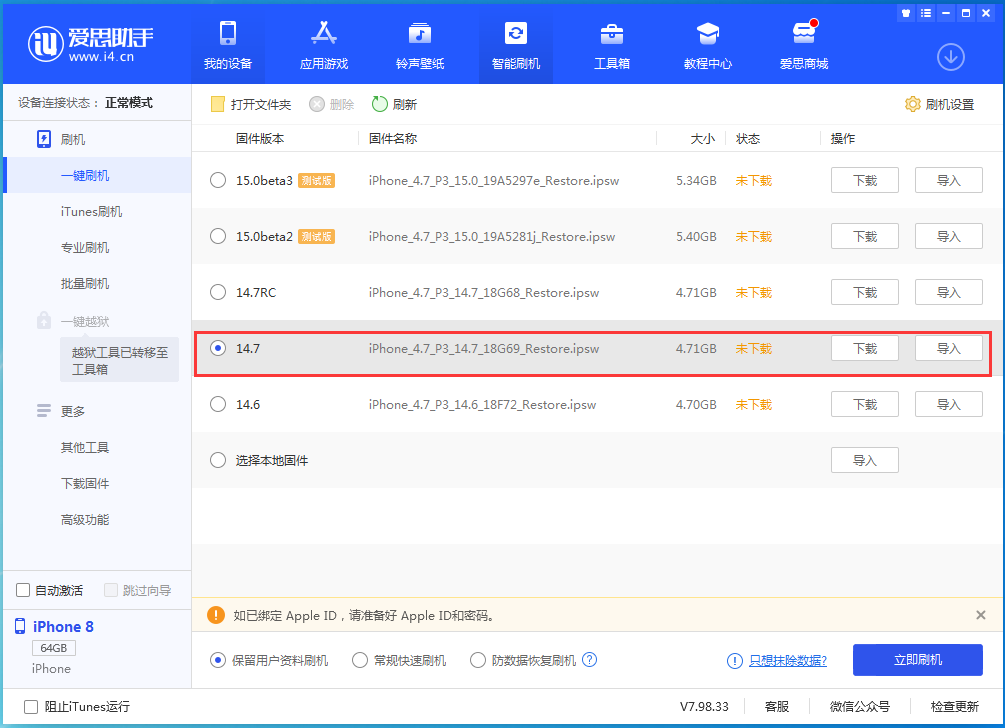Image resolution: width=1005 pixels, height=728 pixels.
Task: Open the 我的设备 section
Action: [227, 45]
